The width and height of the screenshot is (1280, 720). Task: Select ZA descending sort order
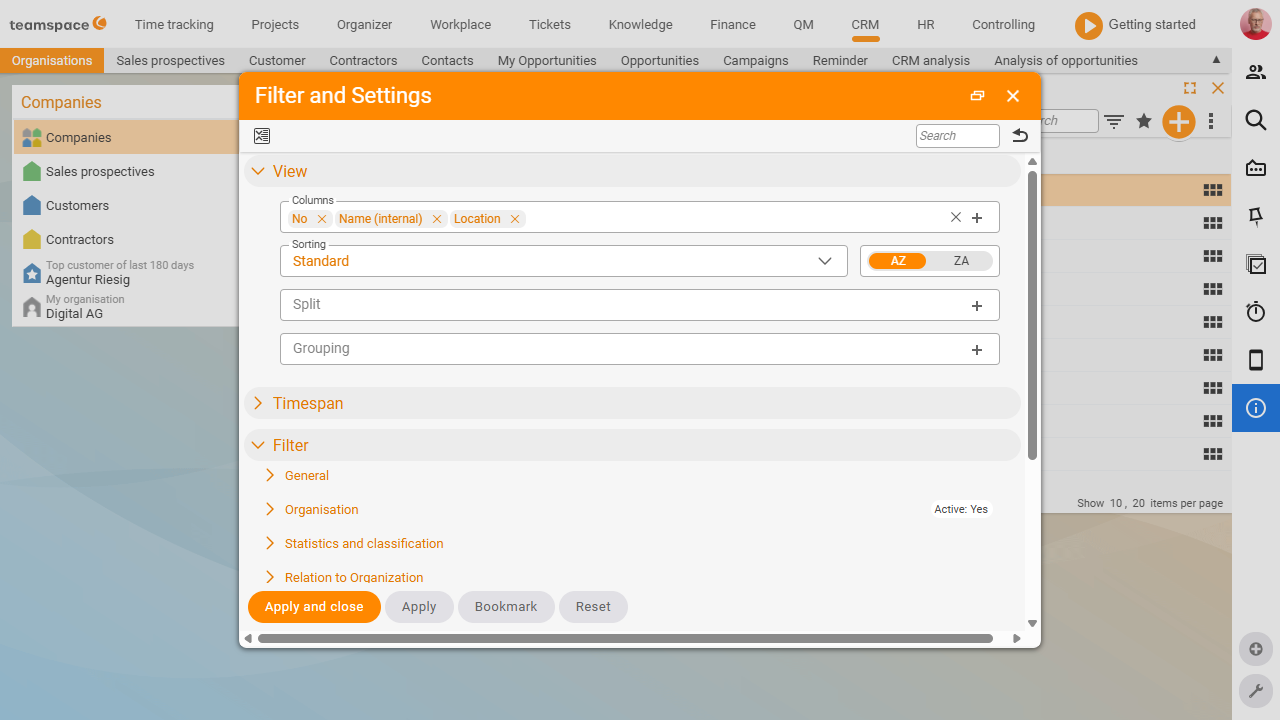(961, 261)
